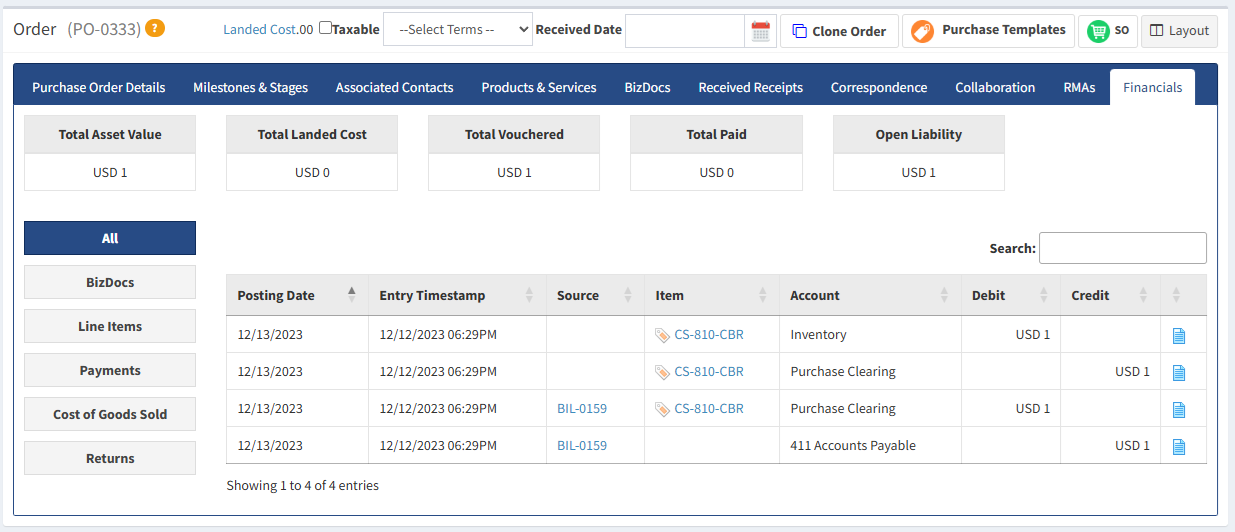1235x532 pixels.
Task: Open BIL-0159 link in Accounts Payable row
Action: [582, 445]
